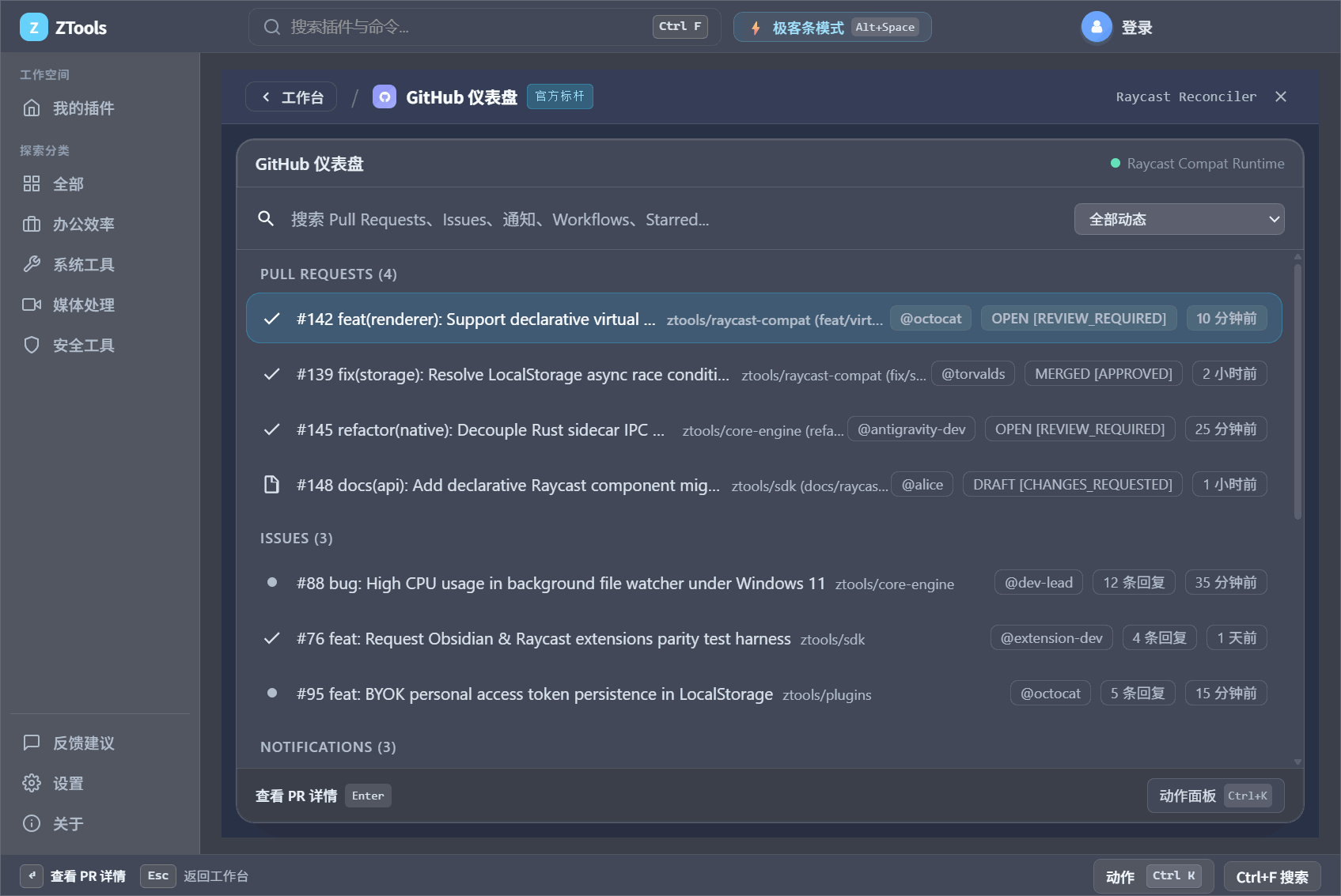
Task: Click the lightning icon of 极客条模式
Action: click(756, 28)
